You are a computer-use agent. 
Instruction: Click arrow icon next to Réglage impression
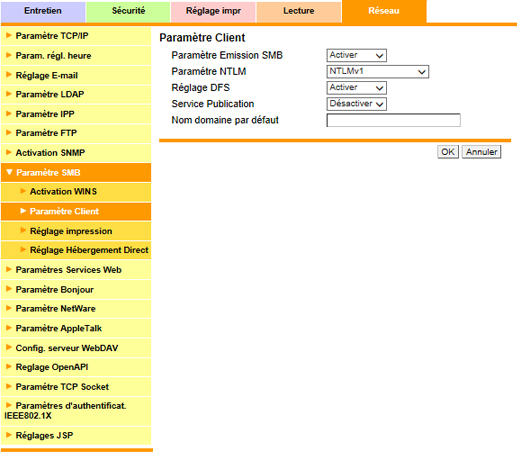pyautogui.click(x=23, y=230)
